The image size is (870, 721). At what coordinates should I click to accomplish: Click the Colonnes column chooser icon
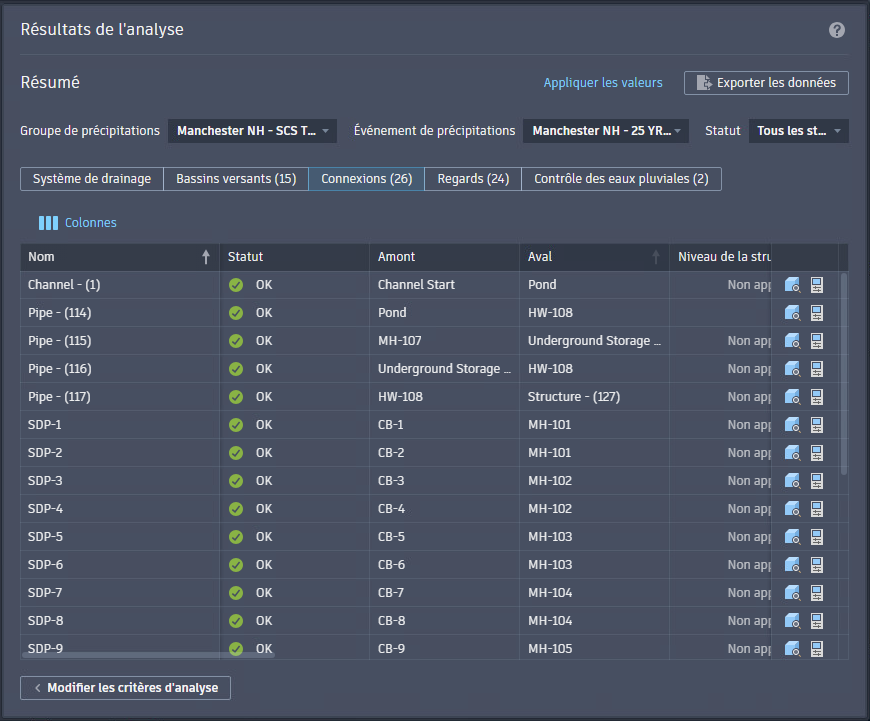coord(48,223)
